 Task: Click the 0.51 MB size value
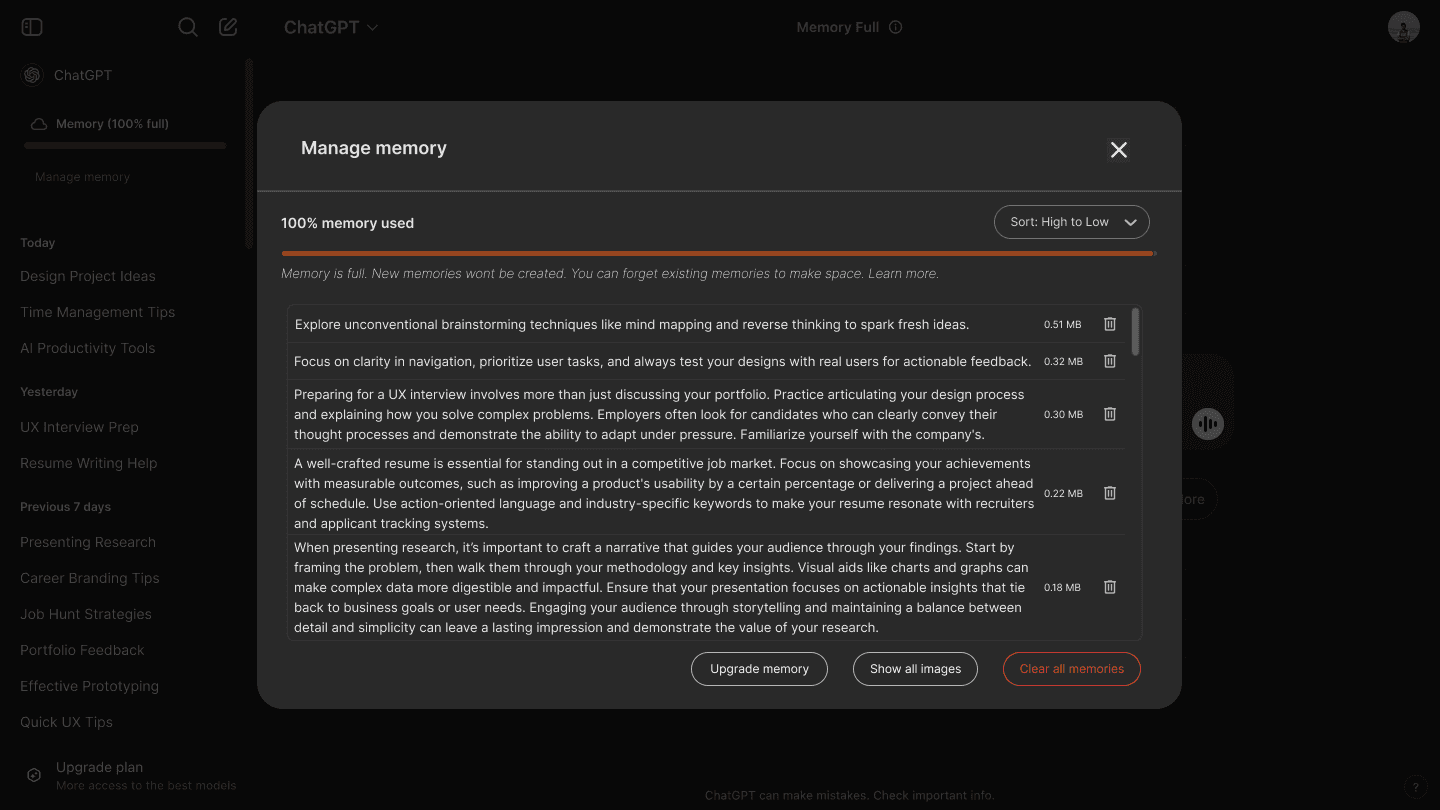pos(1062,325)
